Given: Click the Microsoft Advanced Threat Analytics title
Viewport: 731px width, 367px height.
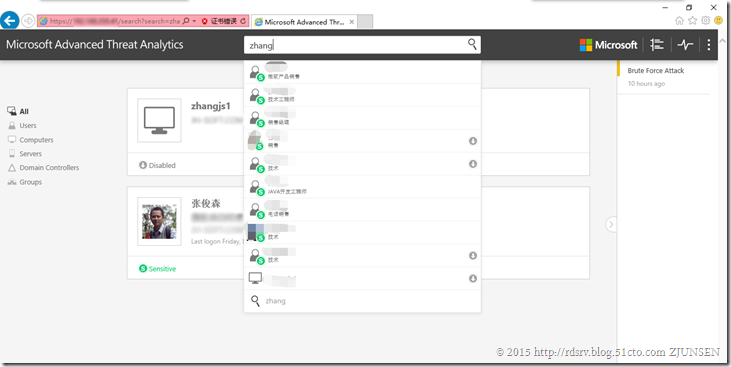Looking at the screenshot, I should click(95, 45).
